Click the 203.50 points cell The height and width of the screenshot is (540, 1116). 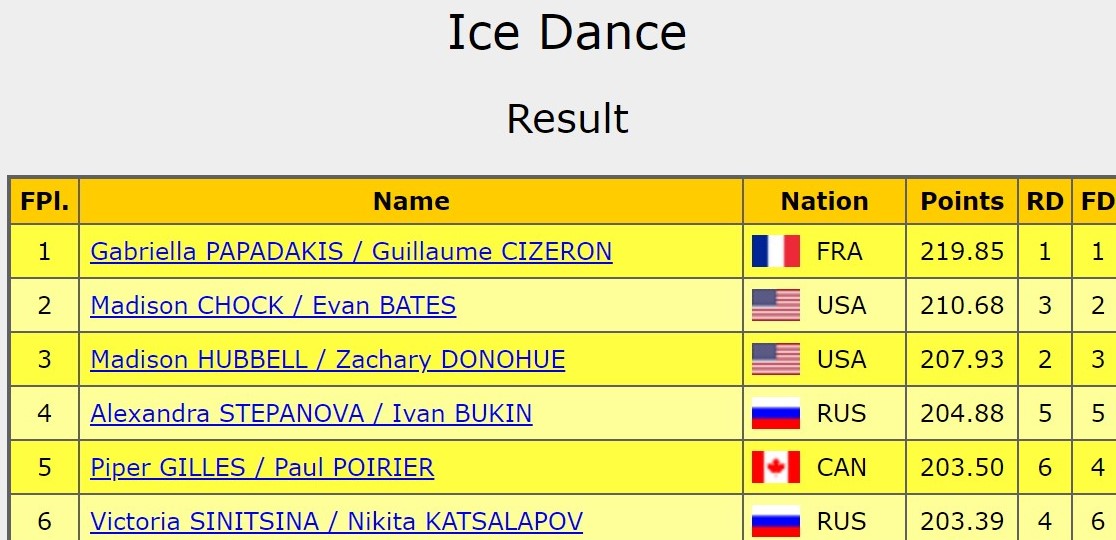point(962,467)
